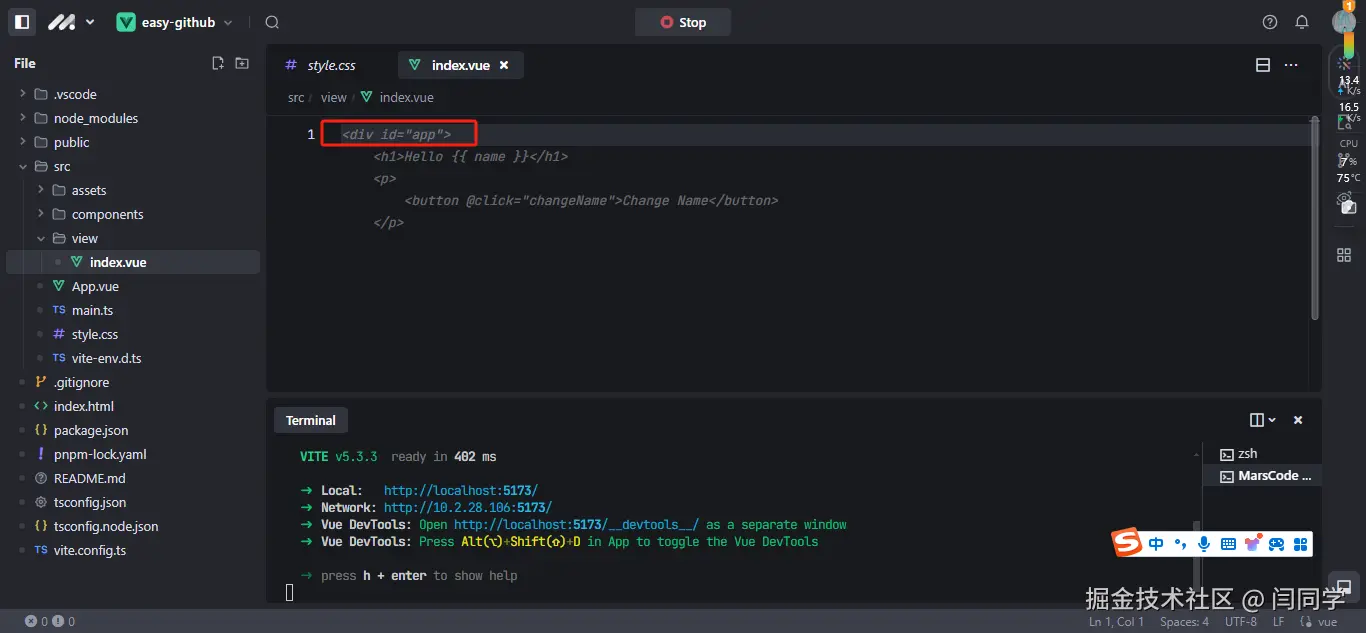Open the easy-github project dropdown
This screenshot has height=633, width=1366.
point(174,22)
